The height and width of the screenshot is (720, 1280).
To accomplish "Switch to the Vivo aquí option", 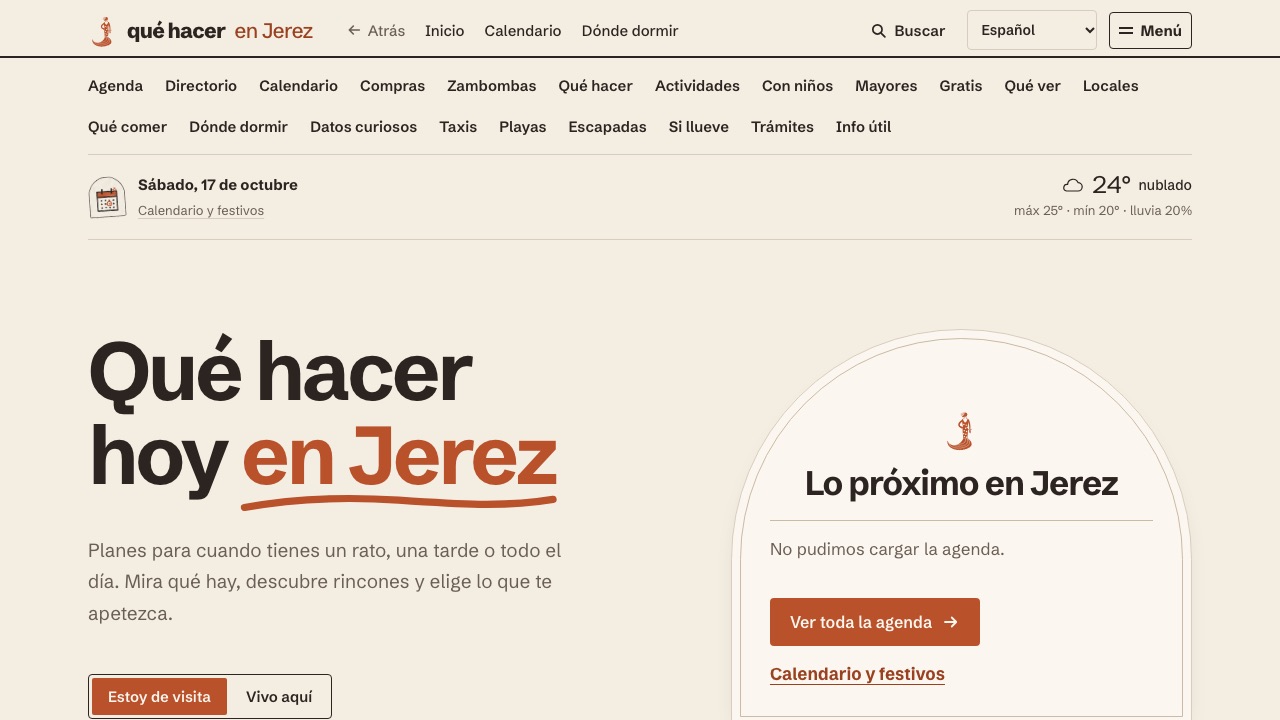I will pyautogui.click(x=279, y=697).
